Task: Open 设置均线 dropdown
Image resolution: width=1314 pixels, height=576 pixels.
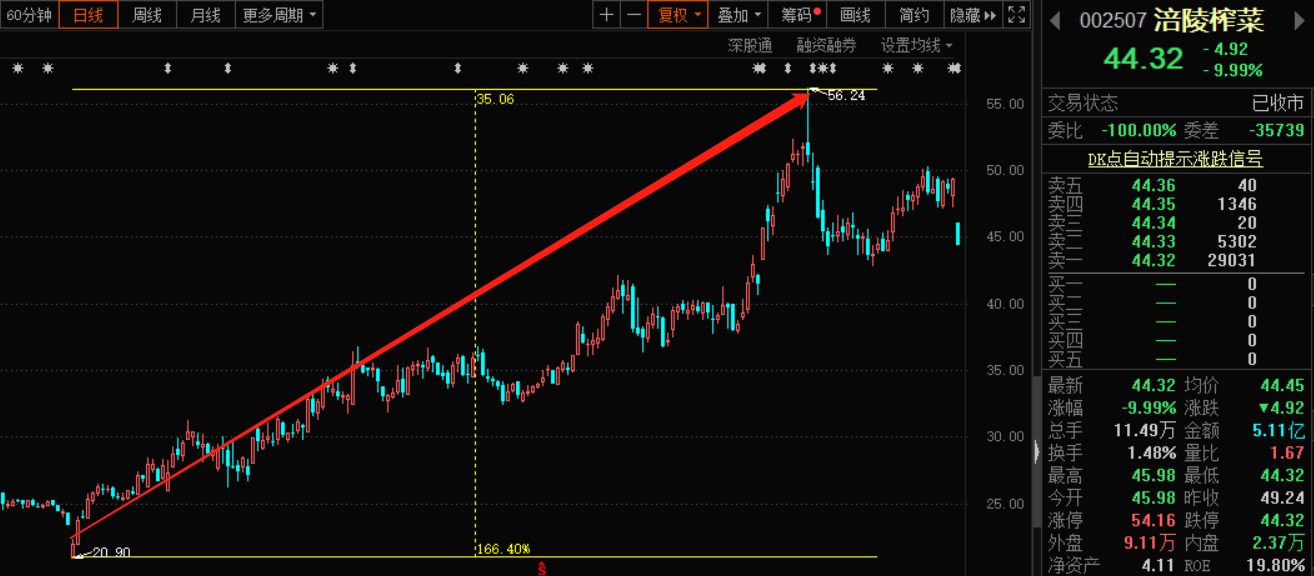Action: click(916, 45)
